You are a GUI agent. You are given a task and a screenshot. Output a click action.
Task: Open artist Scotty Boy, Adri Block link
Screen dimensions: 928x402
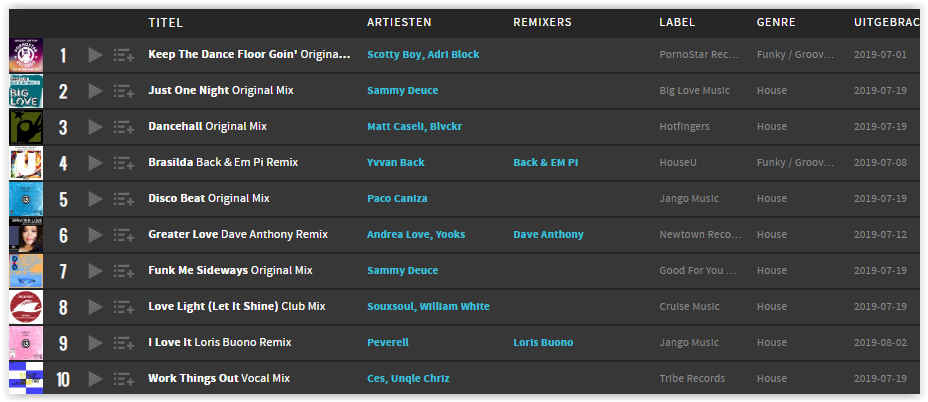click(x=423, y=54)
